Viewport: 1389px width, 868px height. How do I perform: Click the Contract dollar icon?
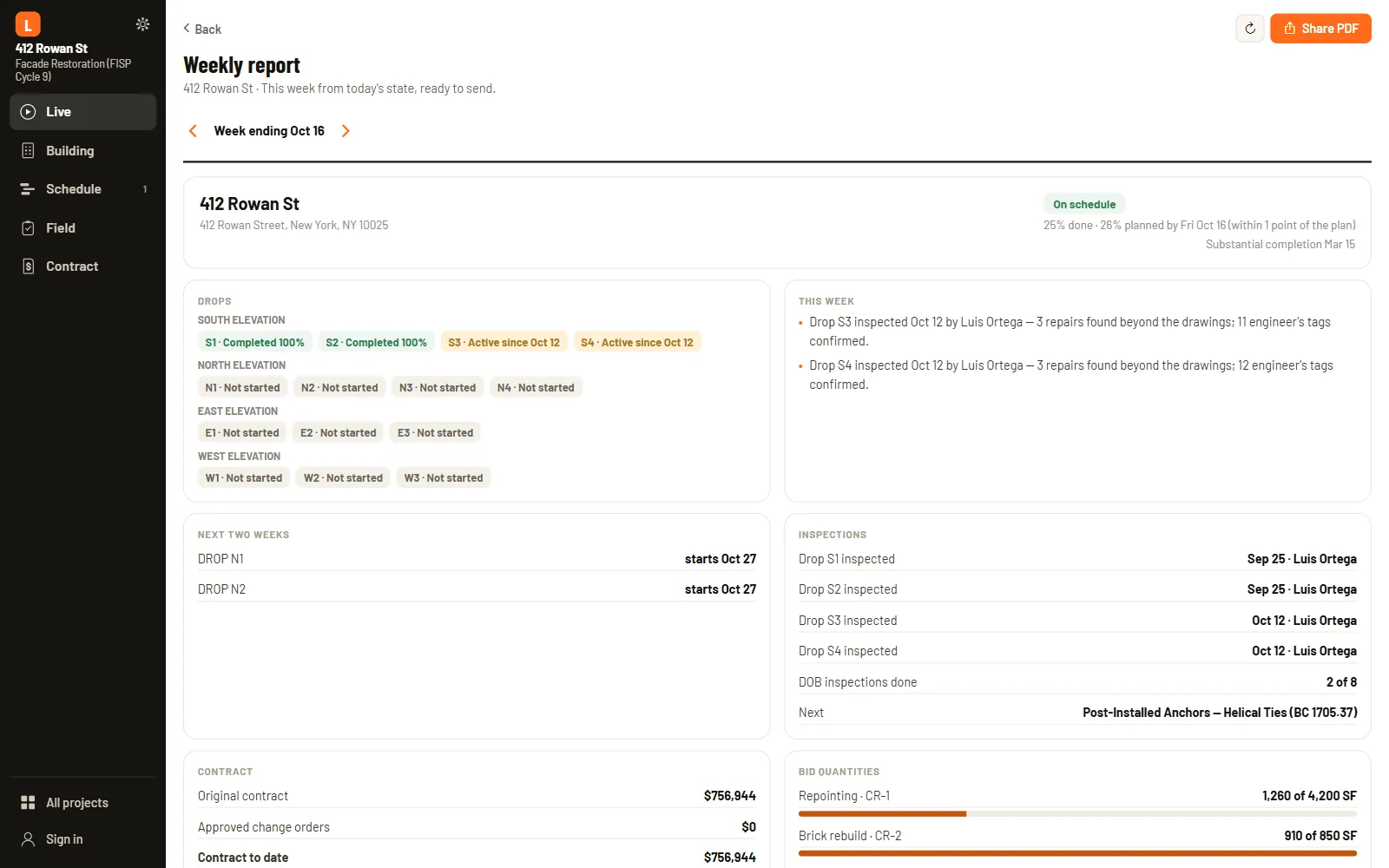pos(28,266)
